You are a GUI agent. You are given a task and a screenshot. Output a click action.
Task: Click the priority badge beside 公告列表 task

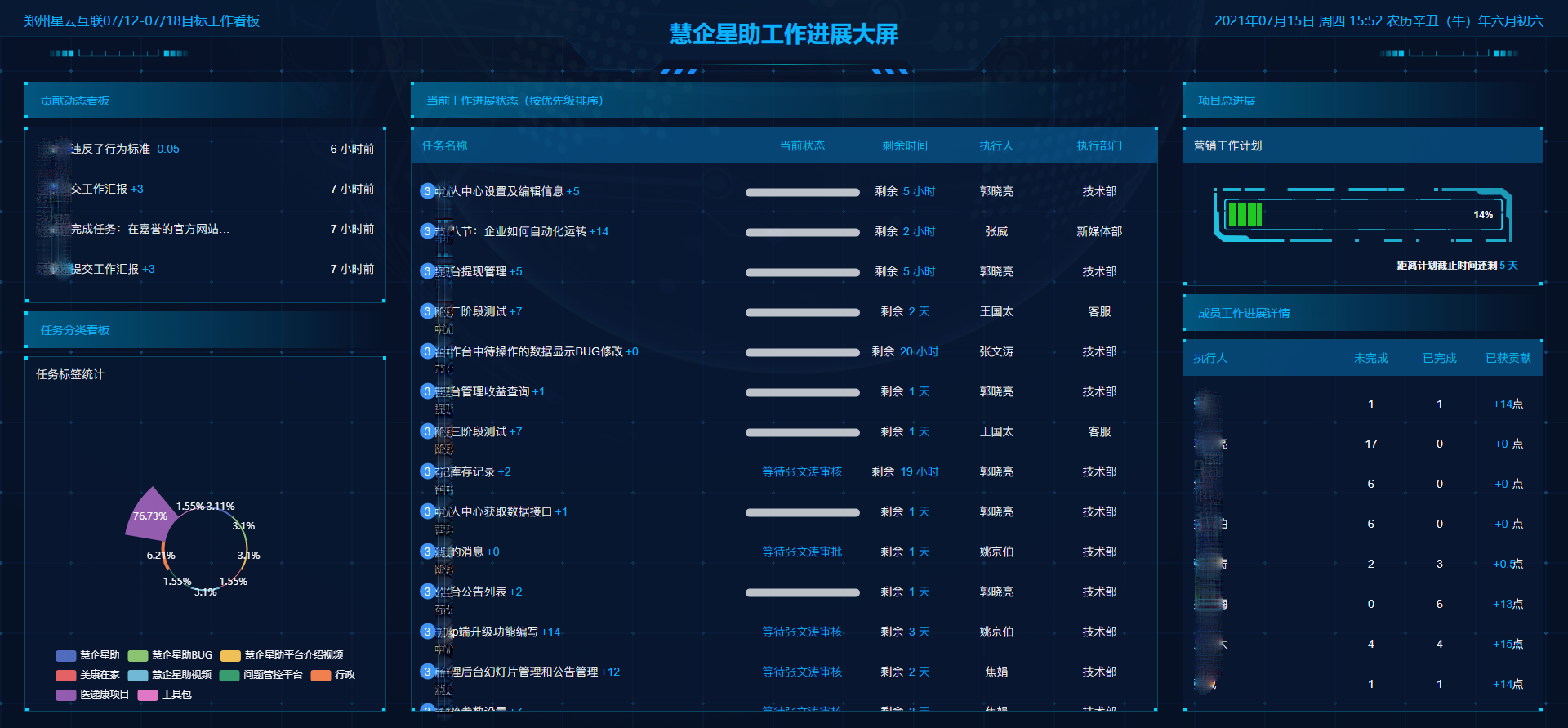tap(427, 592)
